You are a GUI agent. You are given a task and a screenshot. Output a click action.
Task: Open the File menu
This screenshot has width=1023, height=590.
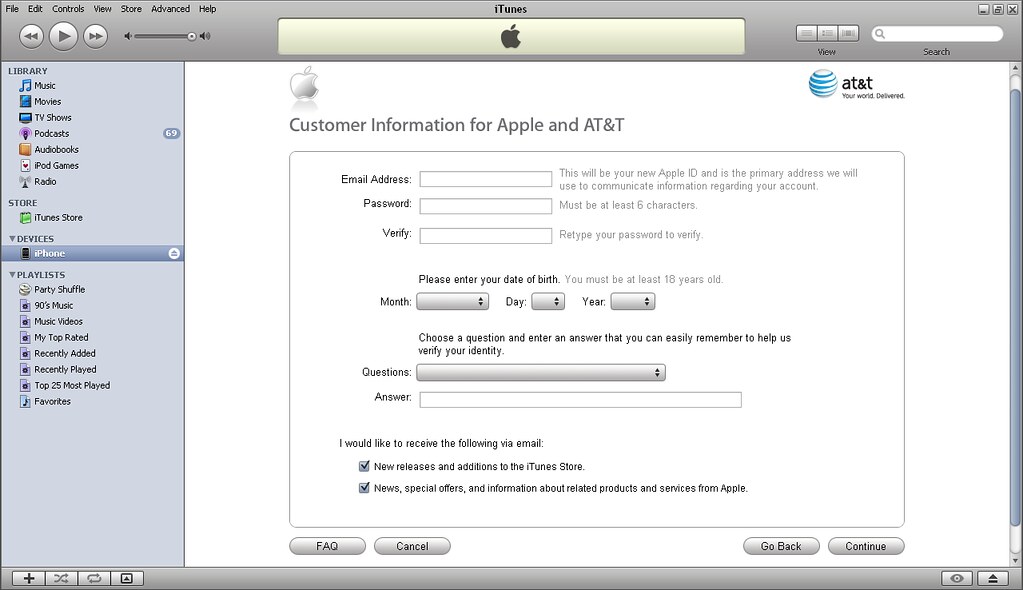pyautogui.click(x=12, y=8)
